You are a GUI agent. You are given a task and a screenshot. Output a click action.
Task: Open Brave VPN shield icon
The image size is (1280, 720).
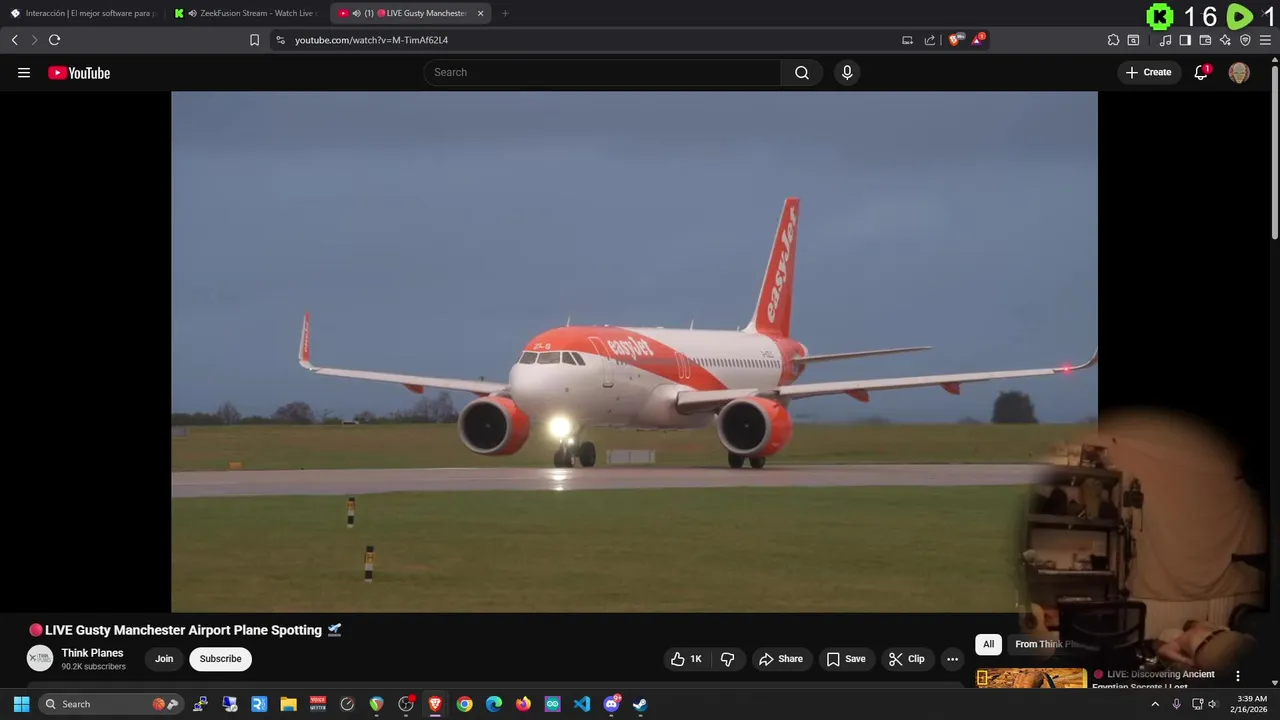(x=1245, y=40)
